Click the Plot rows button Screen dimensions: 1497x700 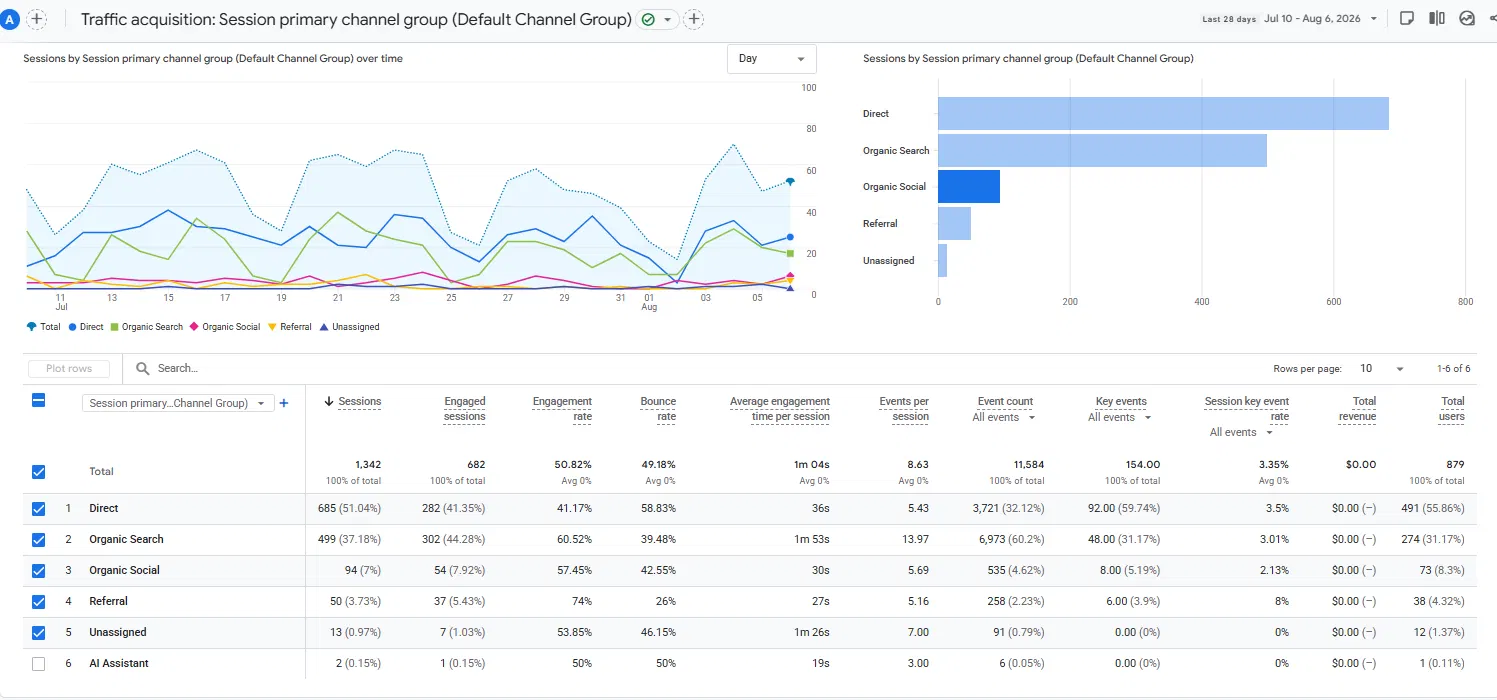pyautogui.click(x=69, y=368)
